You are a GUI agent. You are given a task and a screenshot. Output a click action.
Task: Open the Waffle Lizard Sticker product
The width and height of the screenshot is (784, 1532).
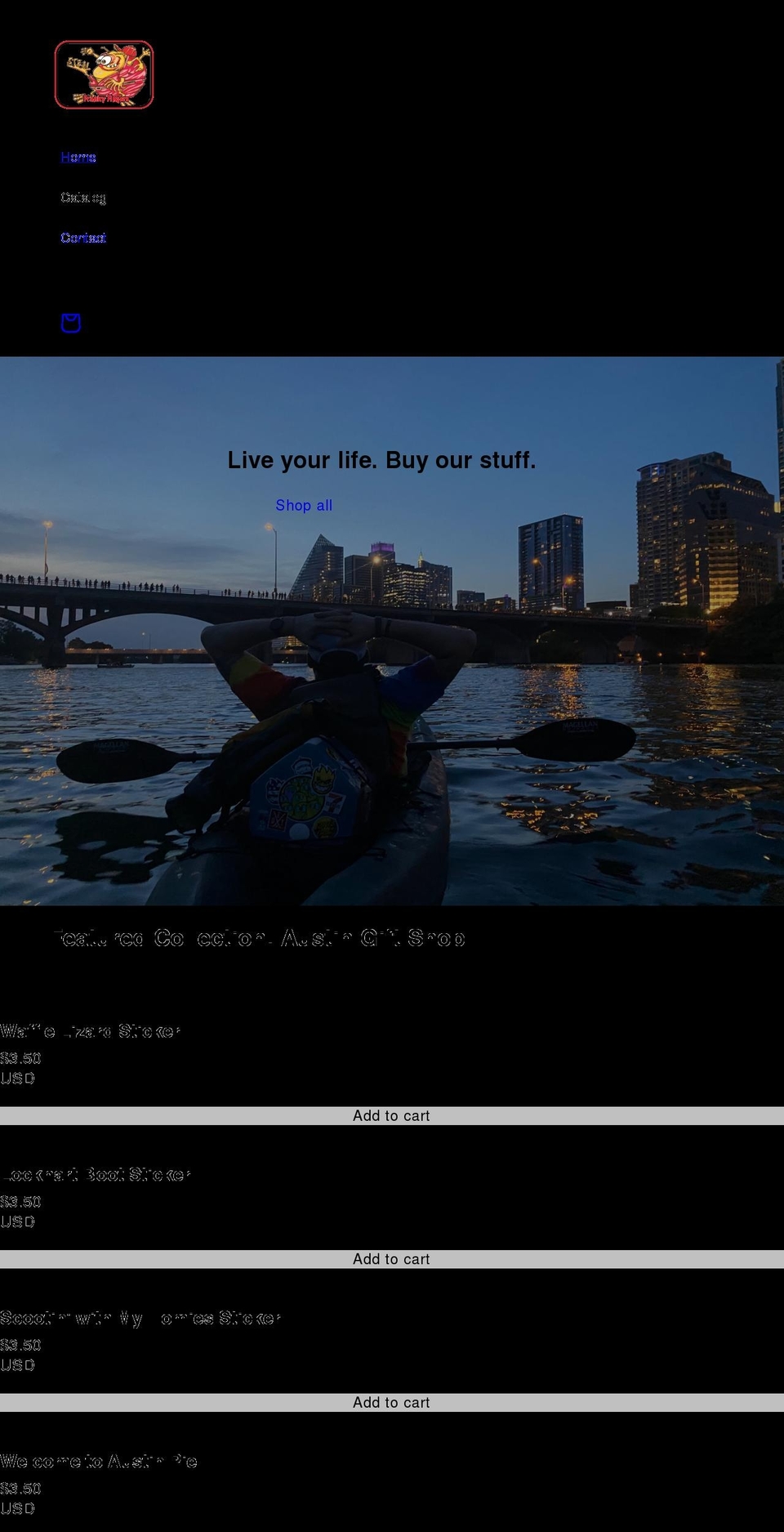point(90,1031)
